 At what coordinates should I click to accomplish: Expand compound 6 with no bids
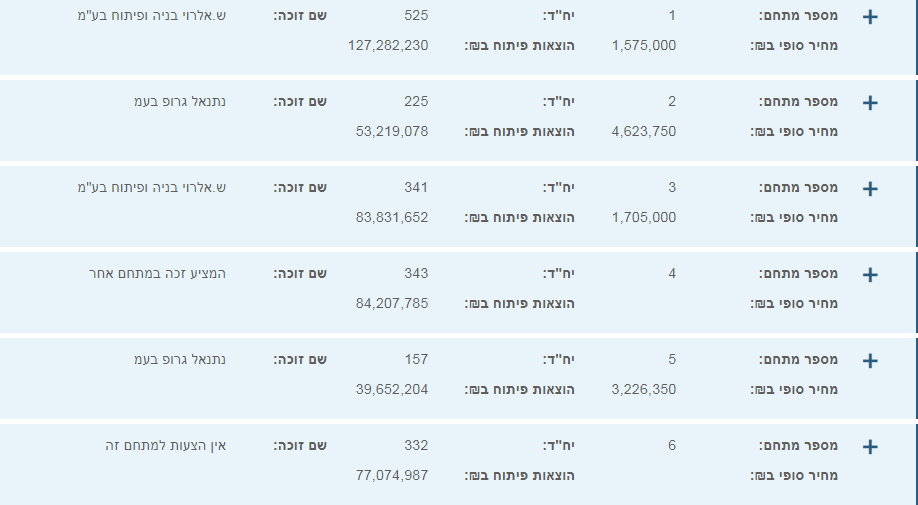[870, 447]
